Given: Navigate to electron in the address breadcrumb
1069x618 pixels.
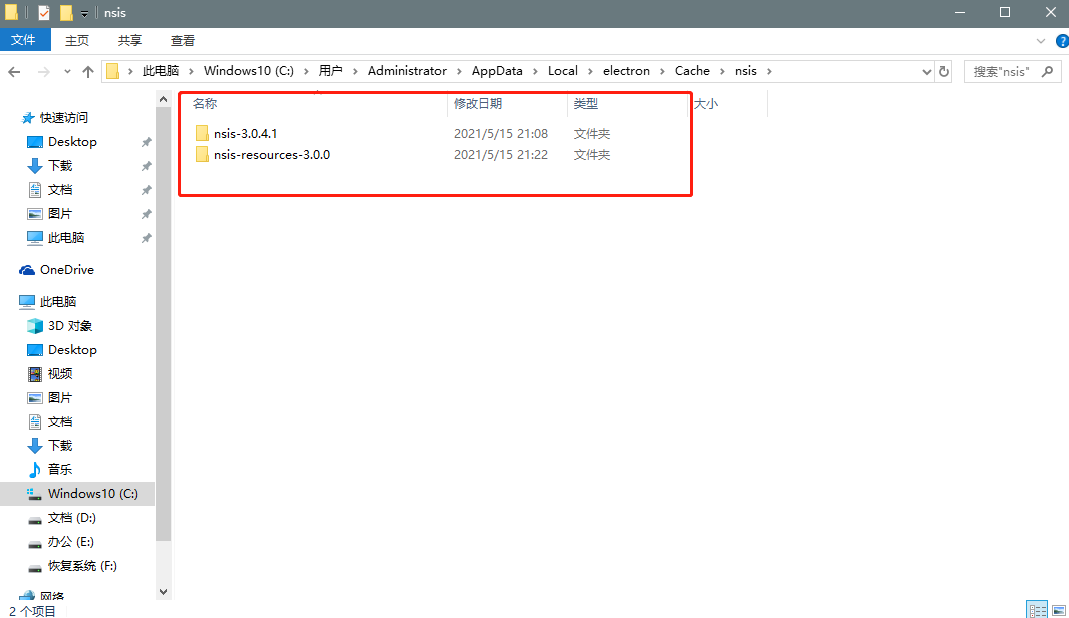Looking at the screenshot, I should coord(626,70).
